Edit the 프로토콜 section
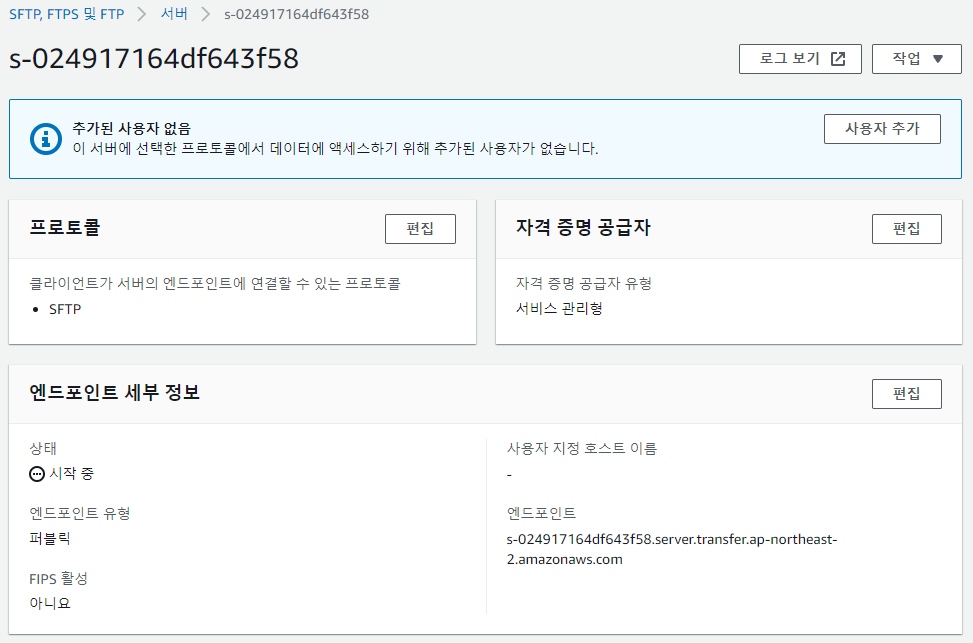The width and height of the screenshot is (973, 643). pos(420,229)
